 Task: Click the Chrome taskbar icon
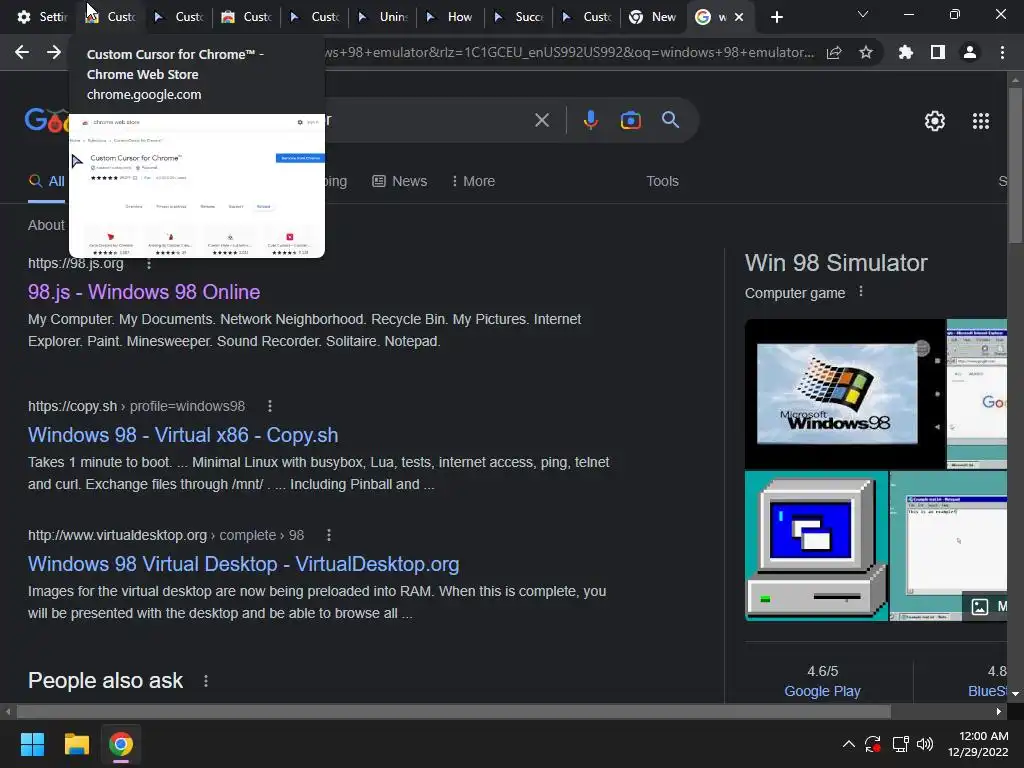(121, 744)
